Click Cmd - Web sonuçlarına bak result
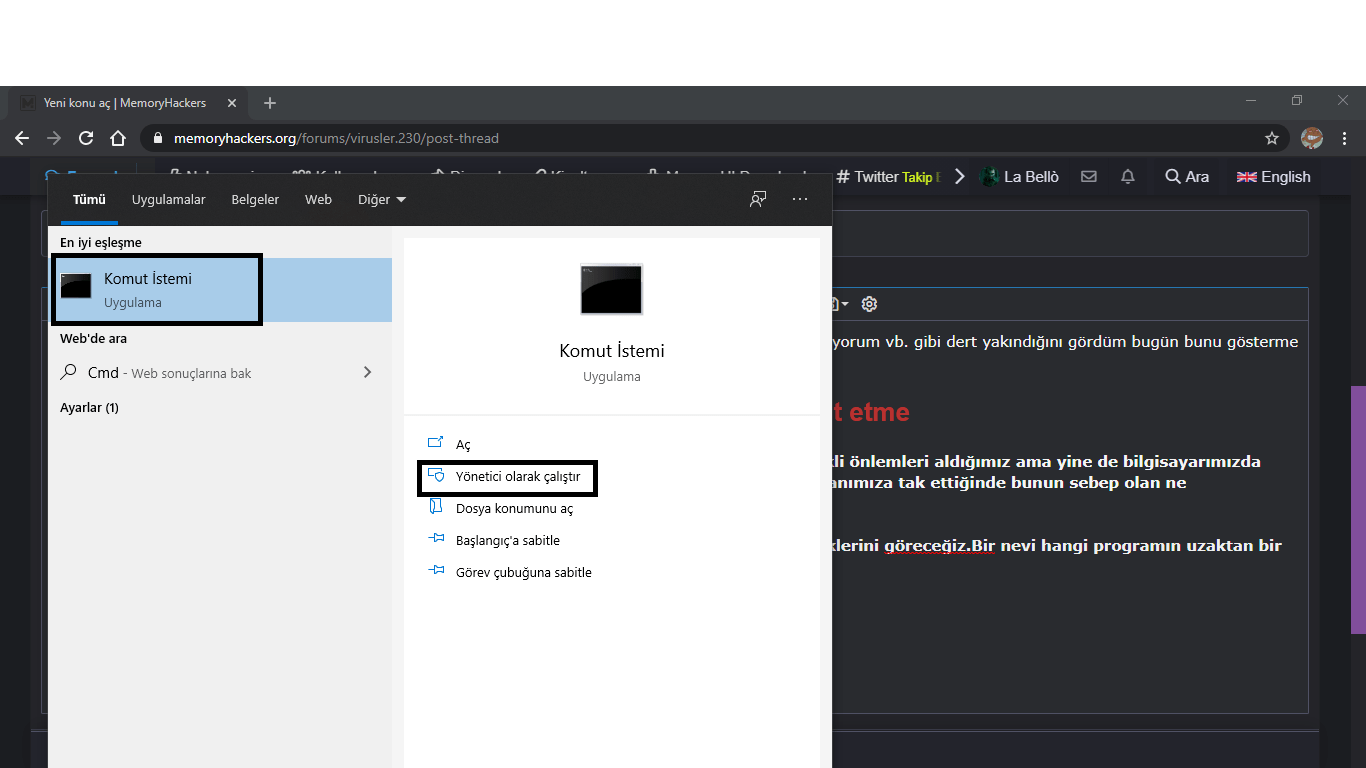 coord(221,372)
